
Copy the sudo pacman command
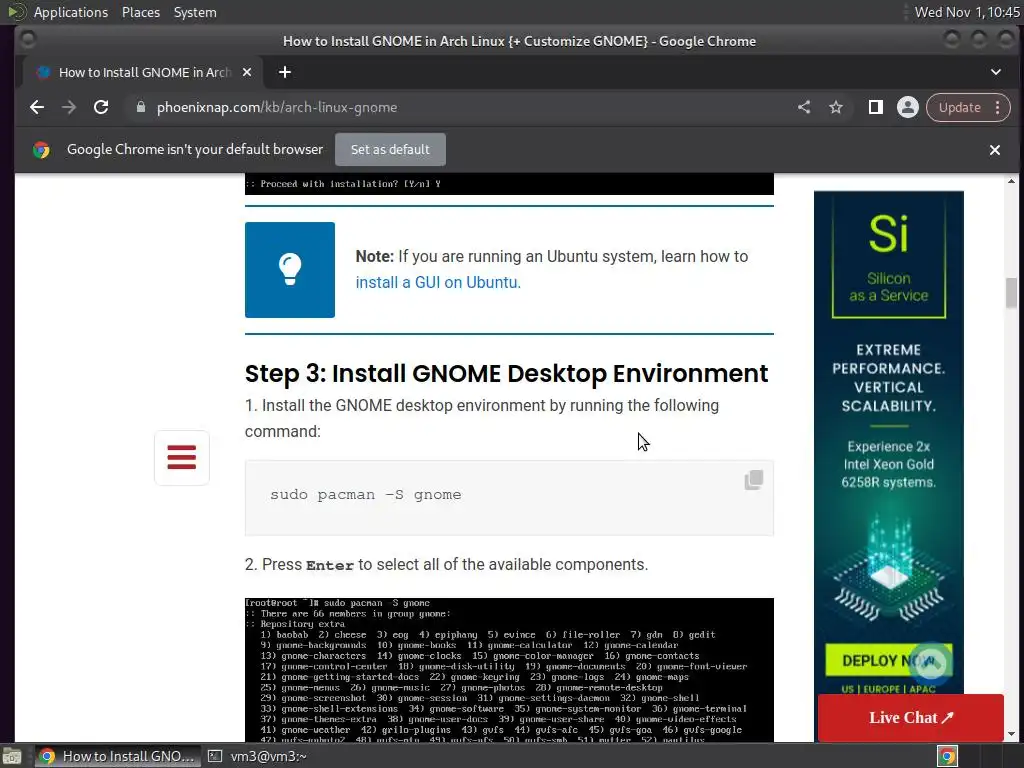(x=754, y=480)
